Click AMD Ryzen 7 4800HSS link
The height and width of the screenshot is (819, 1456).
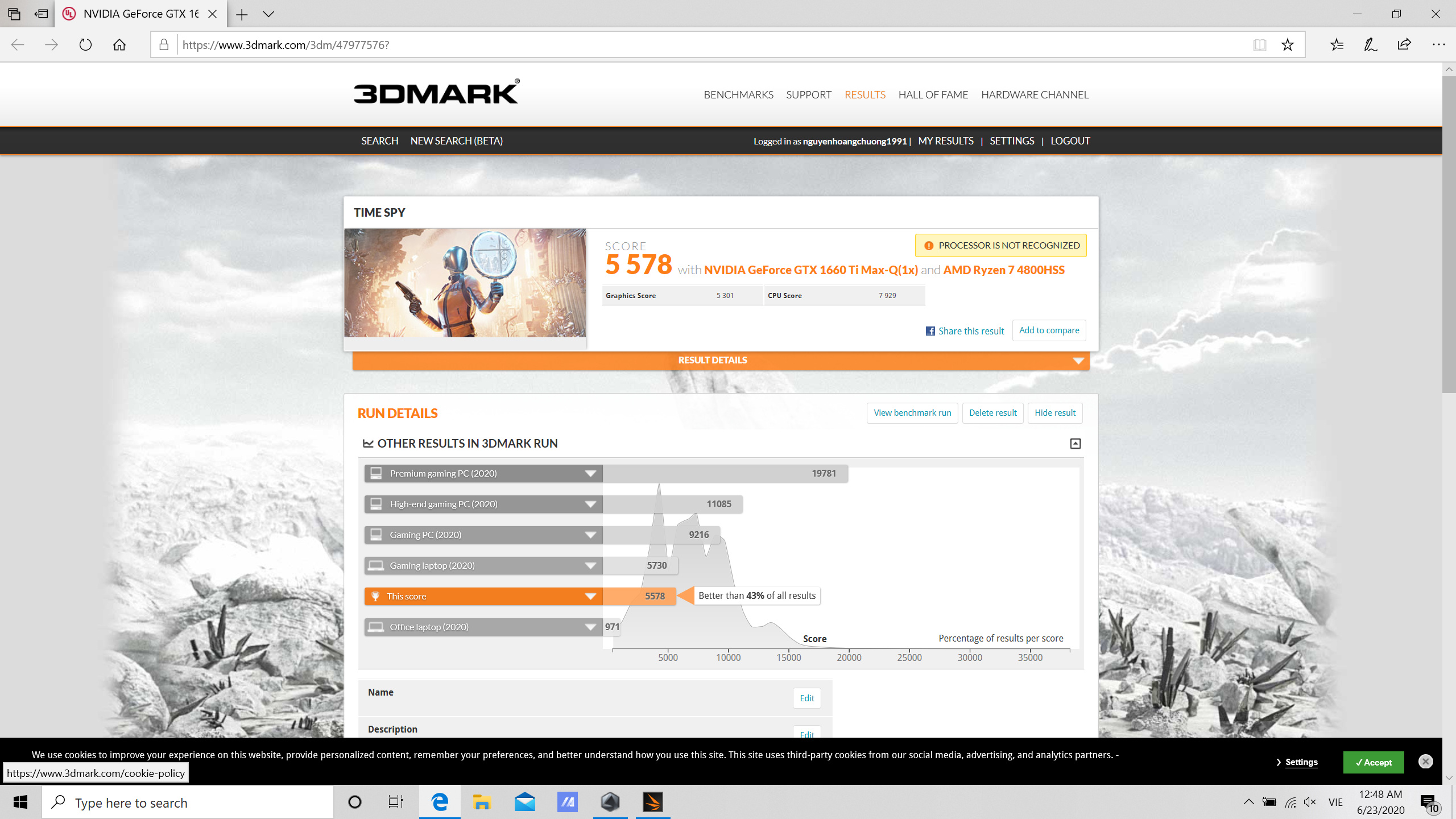[1004, 270]
